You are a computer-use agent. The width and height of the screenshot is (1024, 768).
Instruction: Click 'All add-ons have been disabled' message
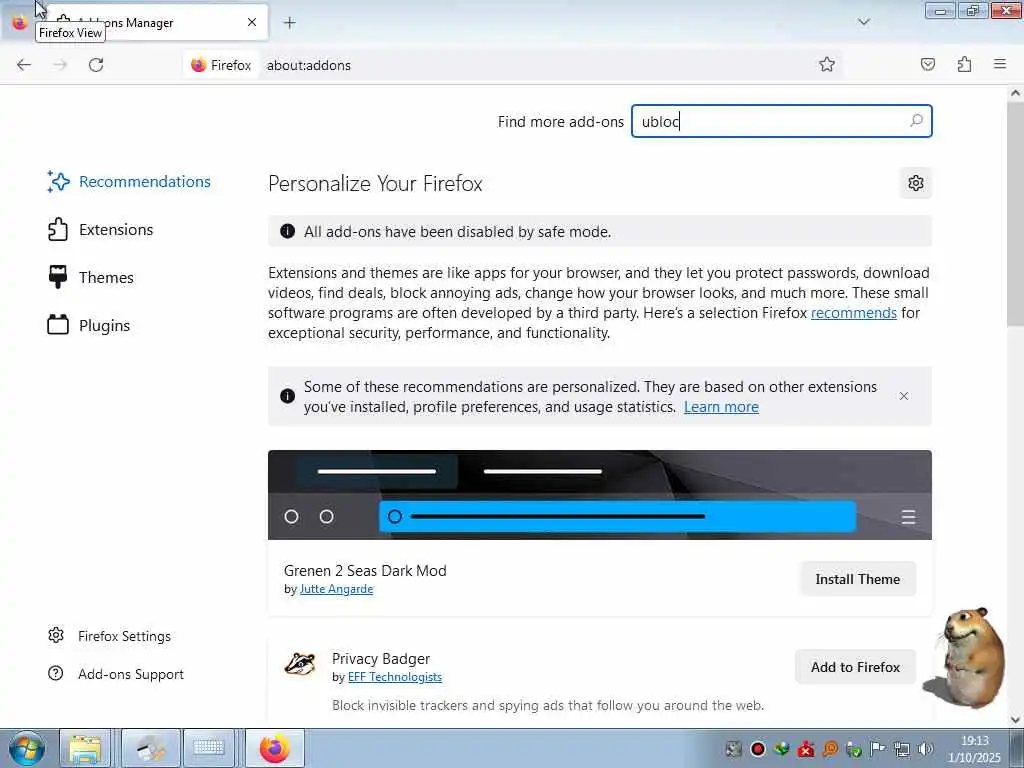457,232
